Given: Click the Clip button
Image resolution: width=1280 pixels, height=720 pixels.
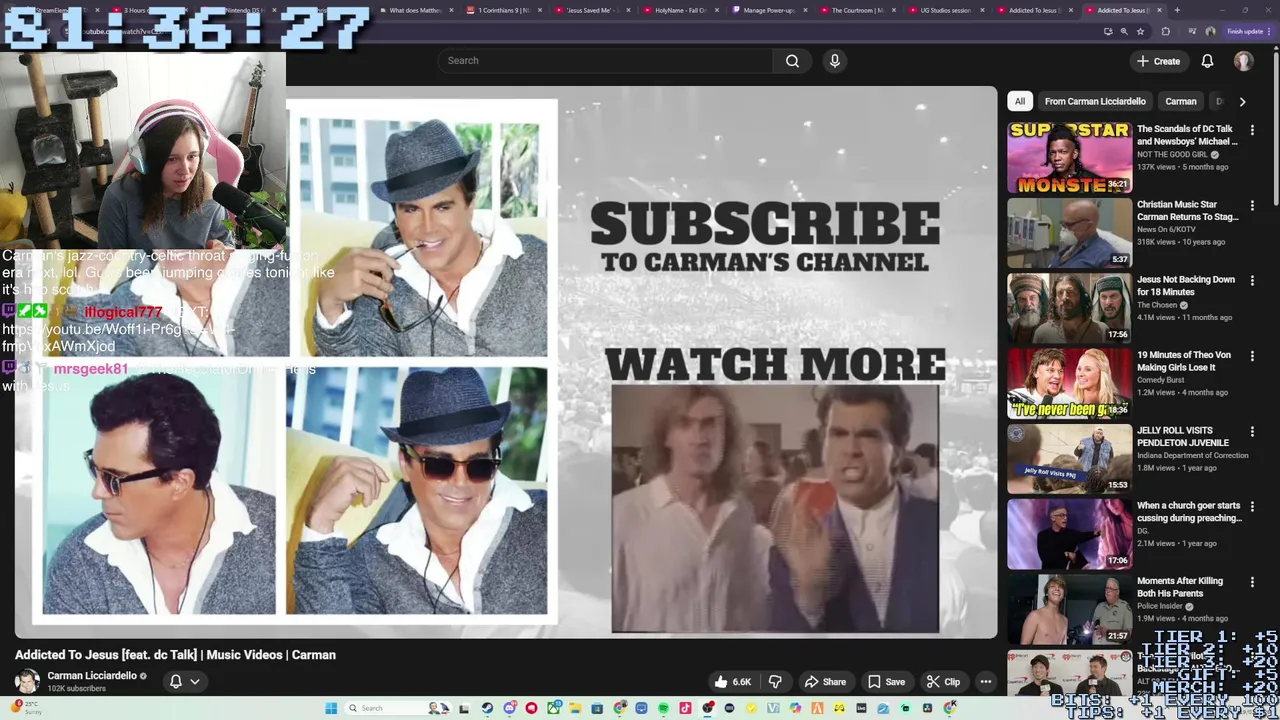Looking at the screenshot, I should pyautogui.click(x=943, y=682).
